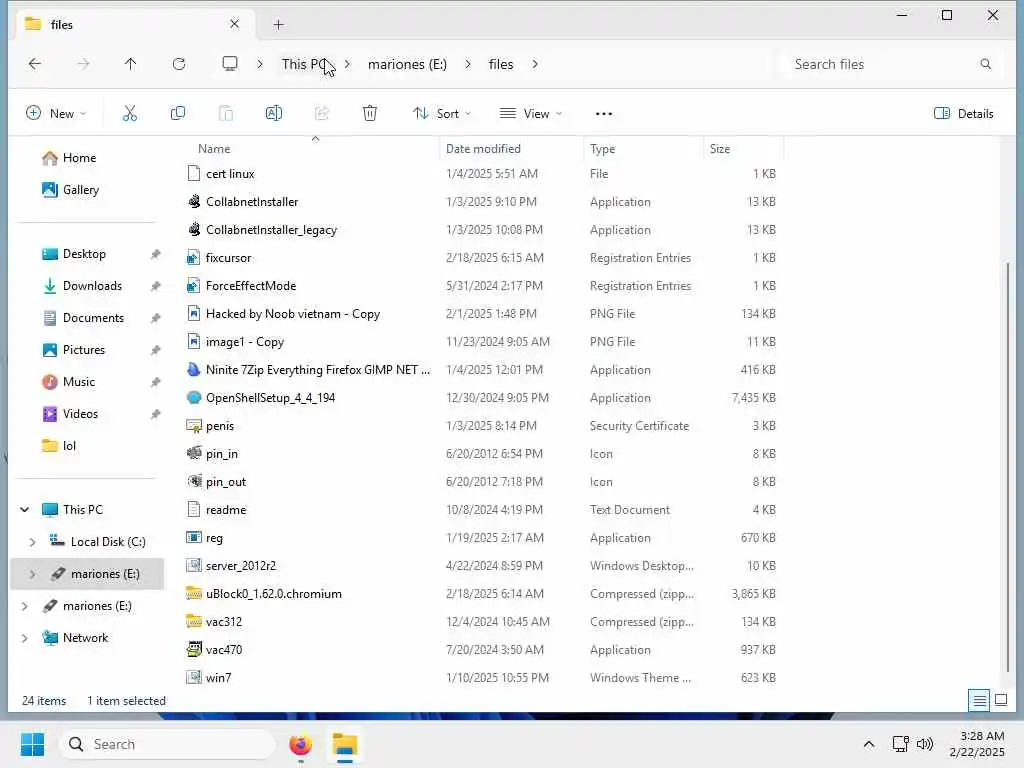This screenshot has height=768, width=1024.
Task: Switch to large icons view in status bar
Action: coord(1000,701)
